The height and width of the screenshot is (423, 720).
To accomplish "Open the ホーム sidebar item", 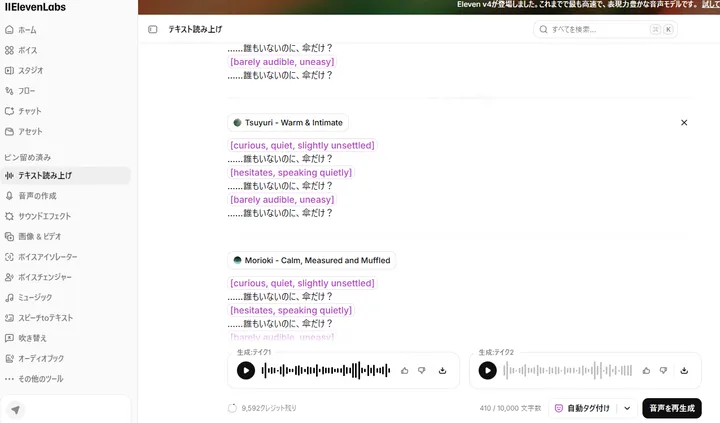I will (65, 30).
